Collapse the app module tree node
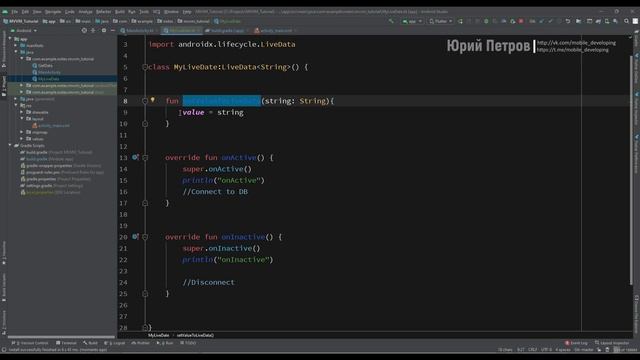 pos(11,39)
